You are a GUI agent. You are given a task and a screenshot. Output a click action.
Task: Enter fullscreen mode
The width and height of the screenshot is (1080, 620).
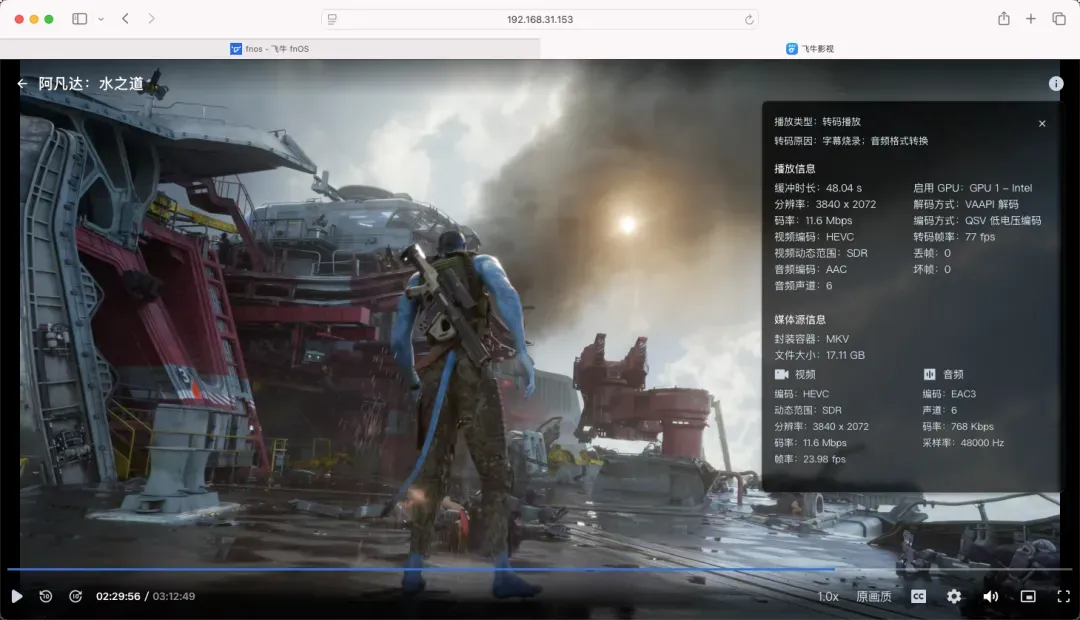(1063, 596)
